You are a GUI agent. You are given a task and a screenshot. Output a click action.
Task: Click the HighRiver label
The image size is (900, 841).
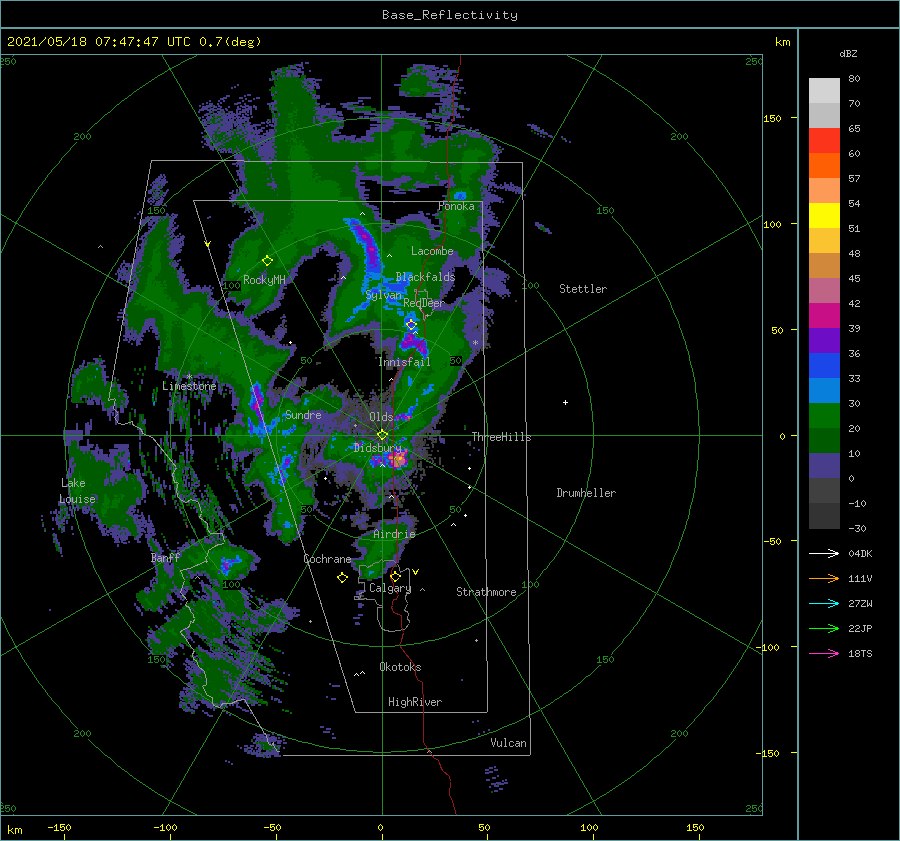415,702
